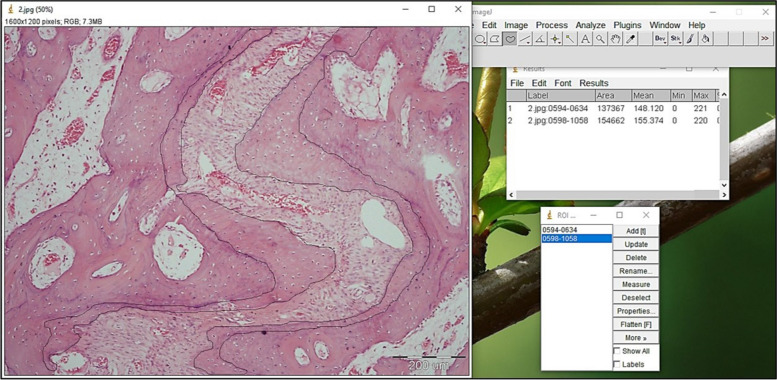This screenshot has width=777, height=380.
Task: Click Mean value 155.374
Action: 648,120
